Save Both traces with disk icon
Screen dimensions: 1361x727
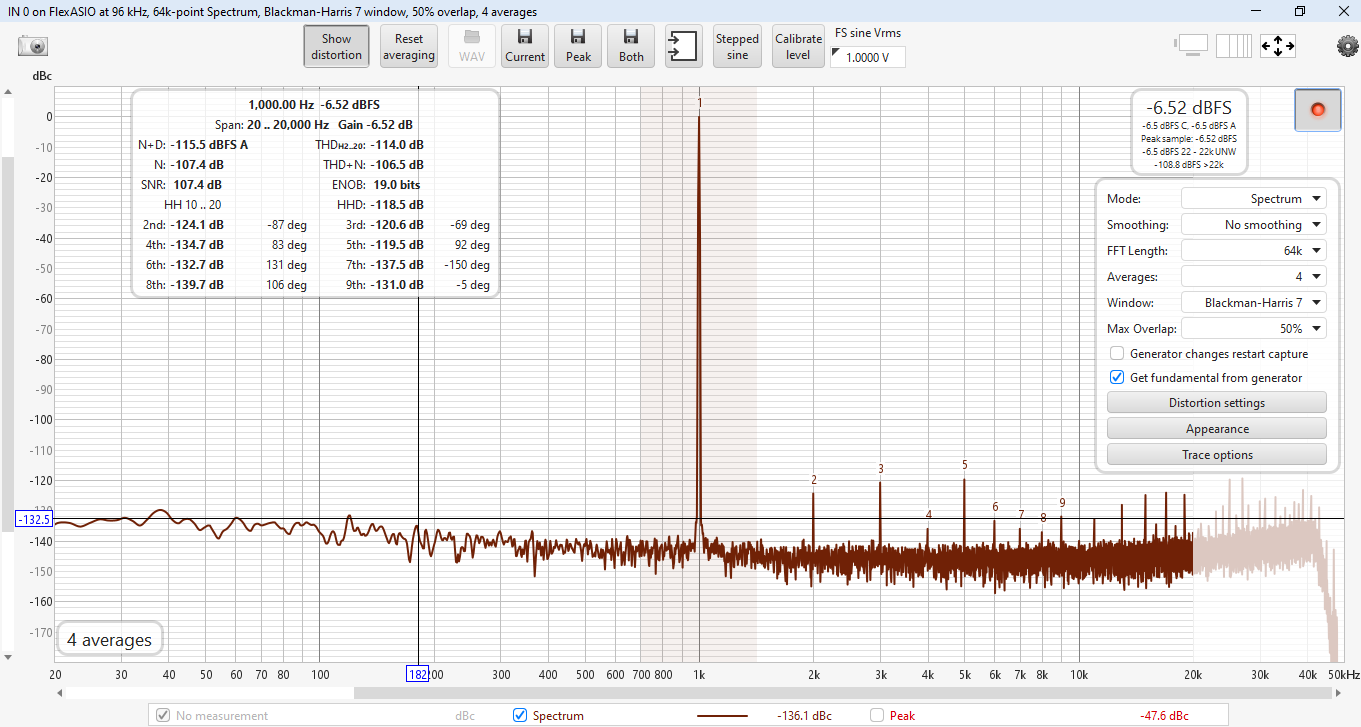(631, 47)
